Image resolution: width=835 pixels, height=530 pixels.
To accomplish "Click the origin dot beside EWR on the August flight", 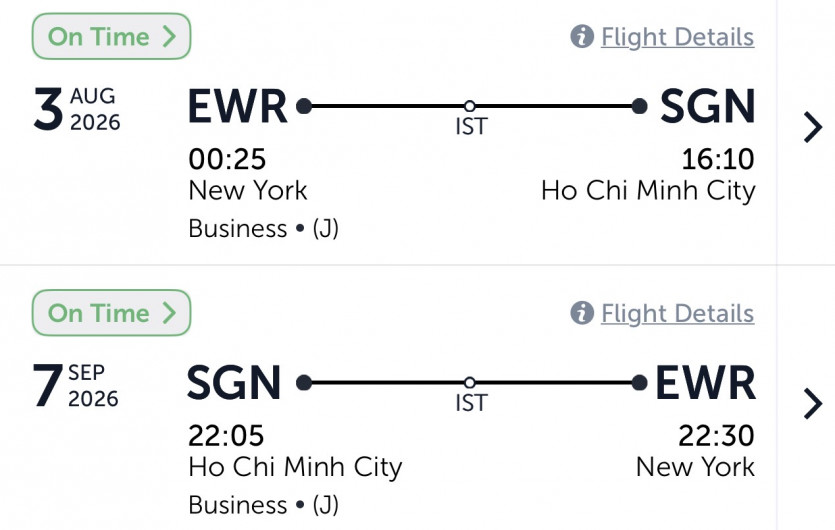I will click(304, 106).
